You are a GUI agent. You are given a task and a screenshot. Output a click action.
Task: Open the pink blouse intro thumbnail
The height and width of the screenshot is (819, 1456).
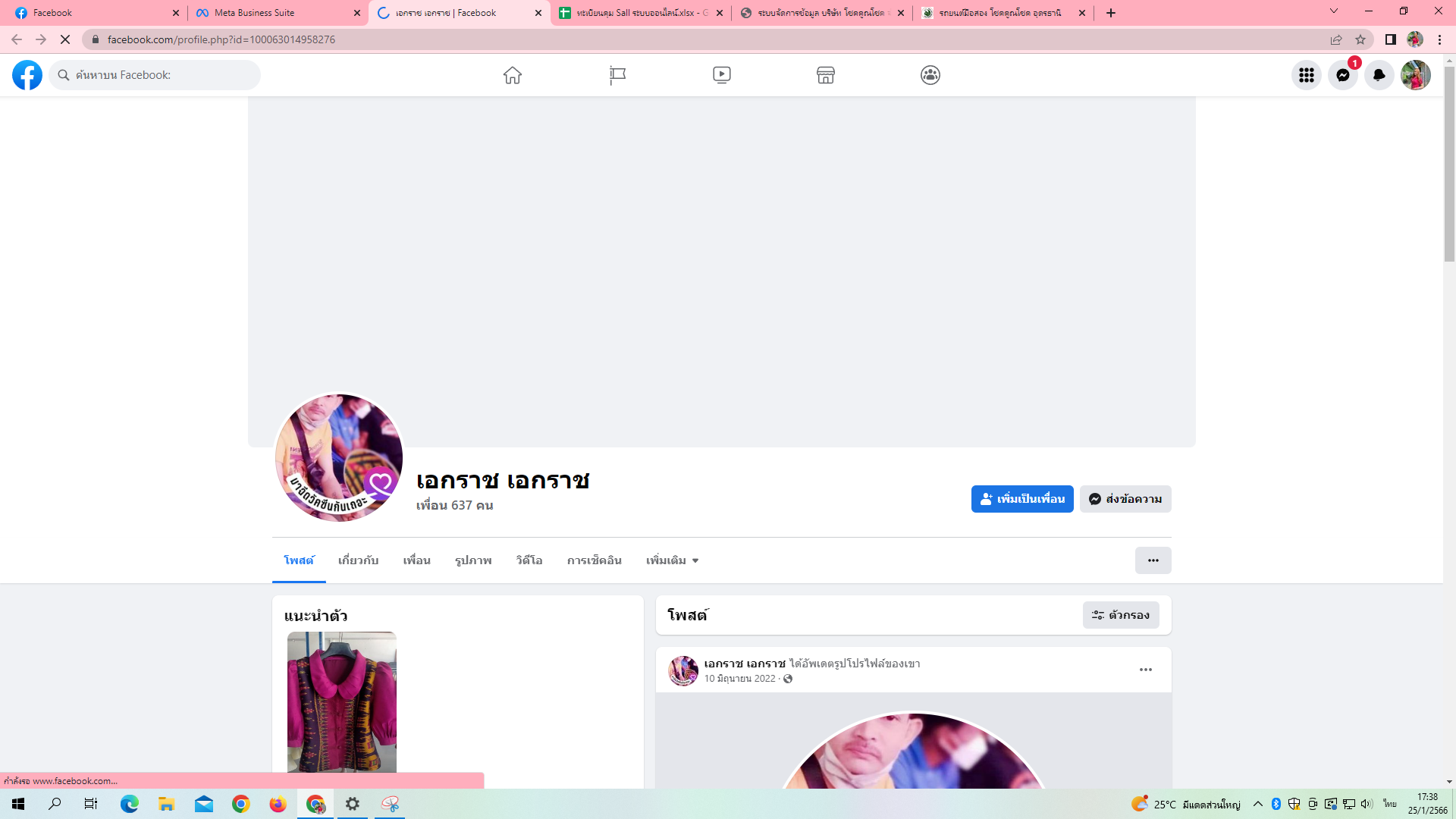click(x=341, y=701)
